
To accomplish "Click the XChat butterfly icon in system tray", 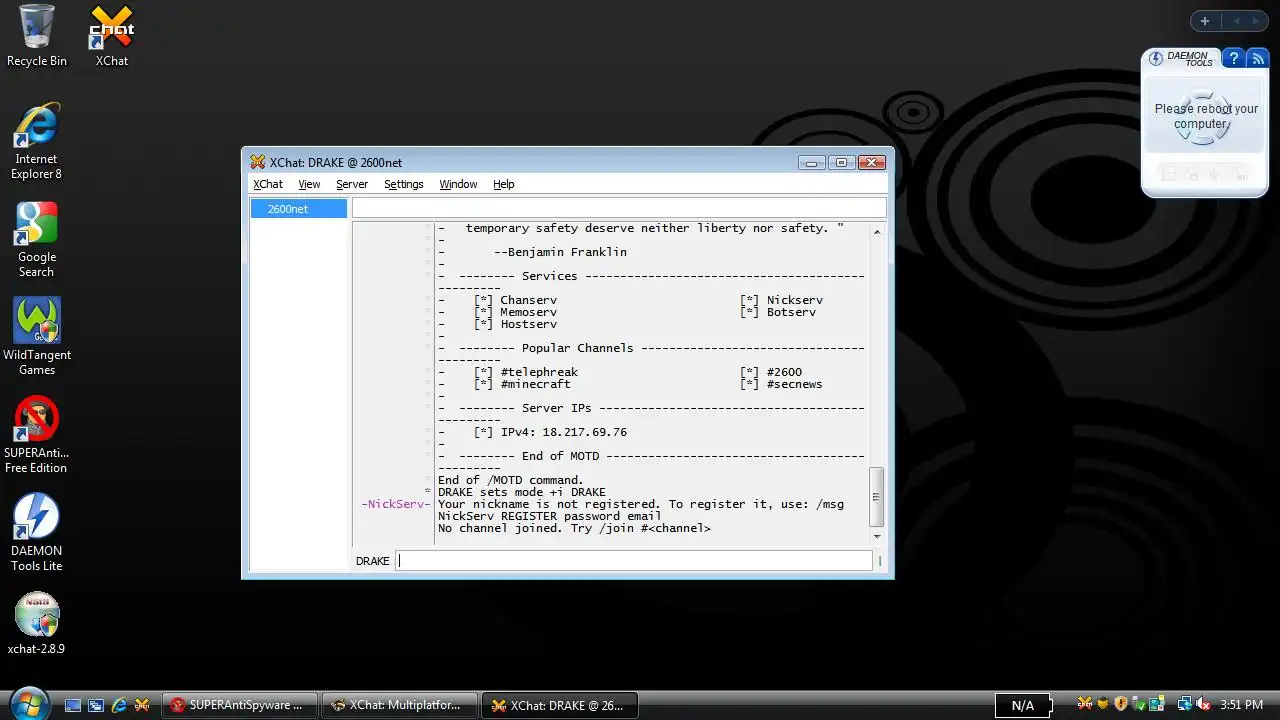I will [x=1084, y=704].
